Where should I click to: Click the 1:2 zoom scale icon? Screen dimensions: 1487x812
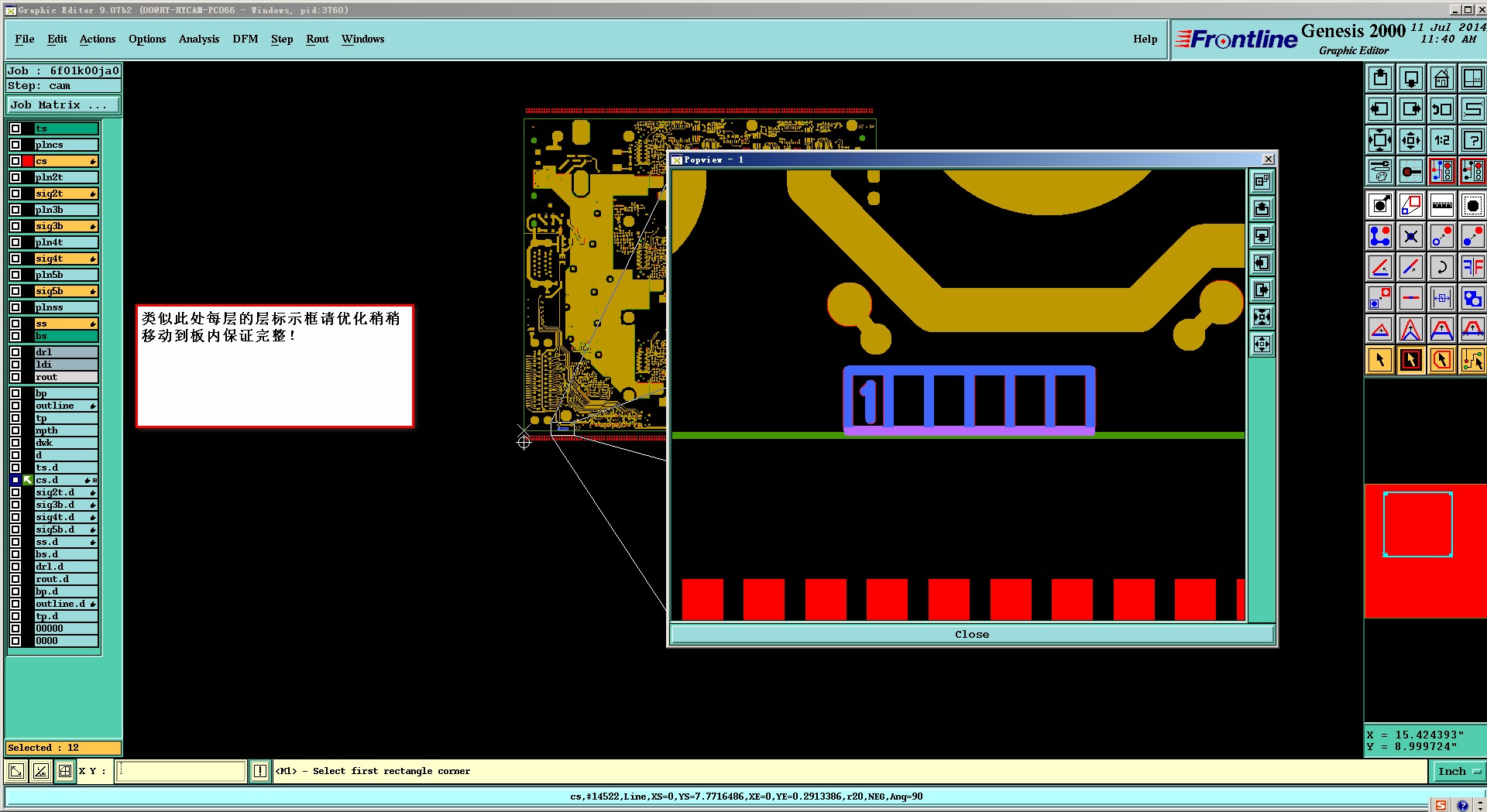tap(1442, 140)
